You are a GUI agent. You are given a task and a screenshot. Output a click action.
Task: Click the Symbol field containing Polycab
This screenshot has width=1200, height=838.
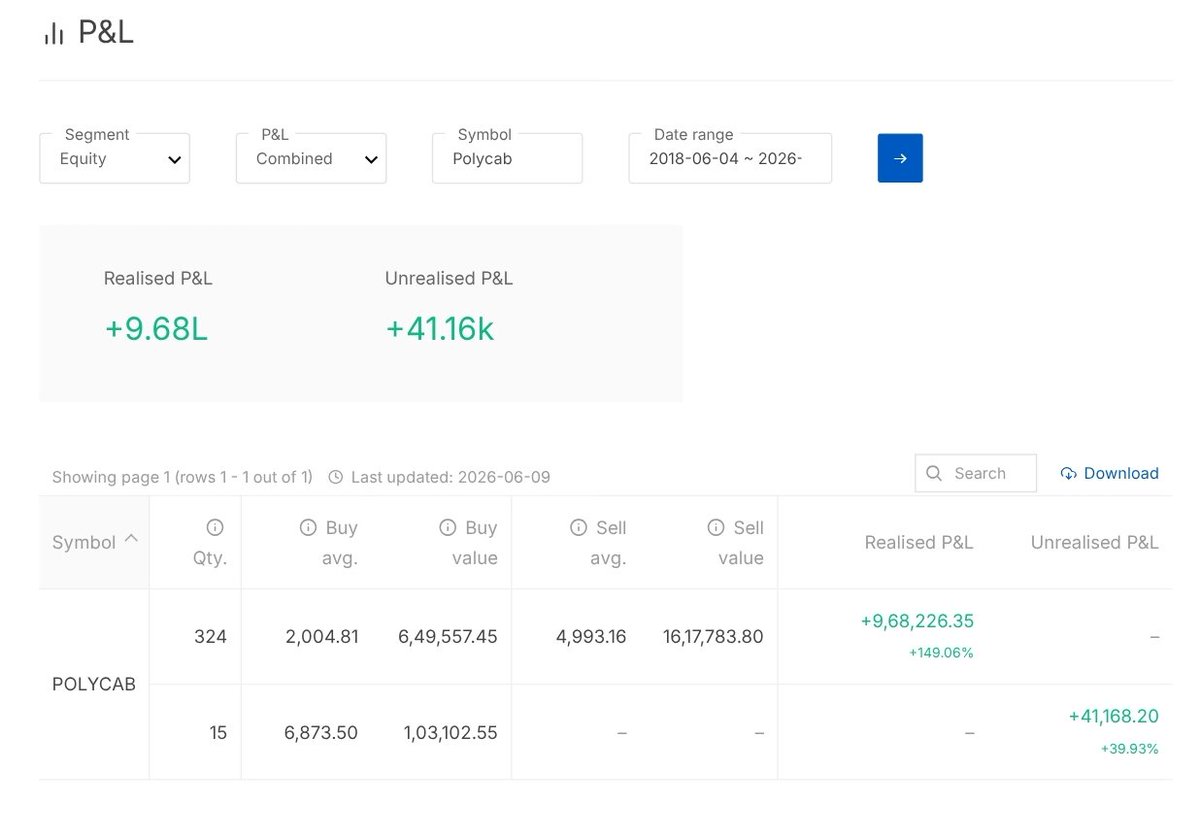507,158
